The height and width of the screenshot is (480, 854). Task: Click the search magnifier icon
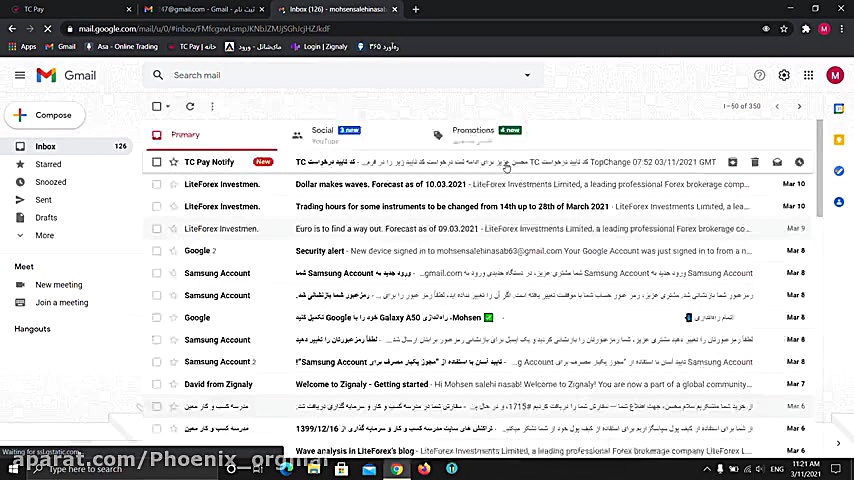tap(158, 75)
